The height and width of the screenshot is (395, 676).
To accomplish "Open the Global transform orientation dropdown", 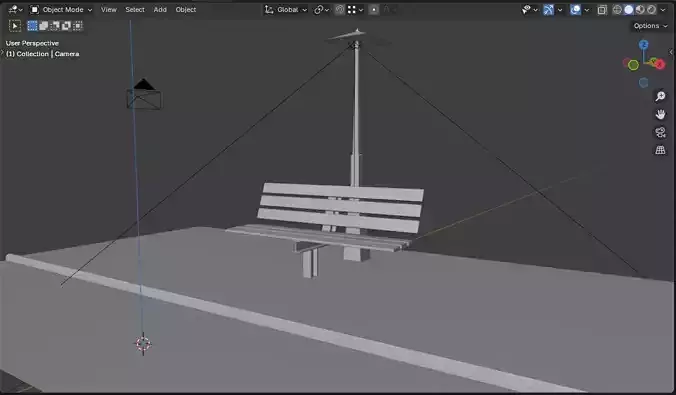I will [x=285, y=9].
